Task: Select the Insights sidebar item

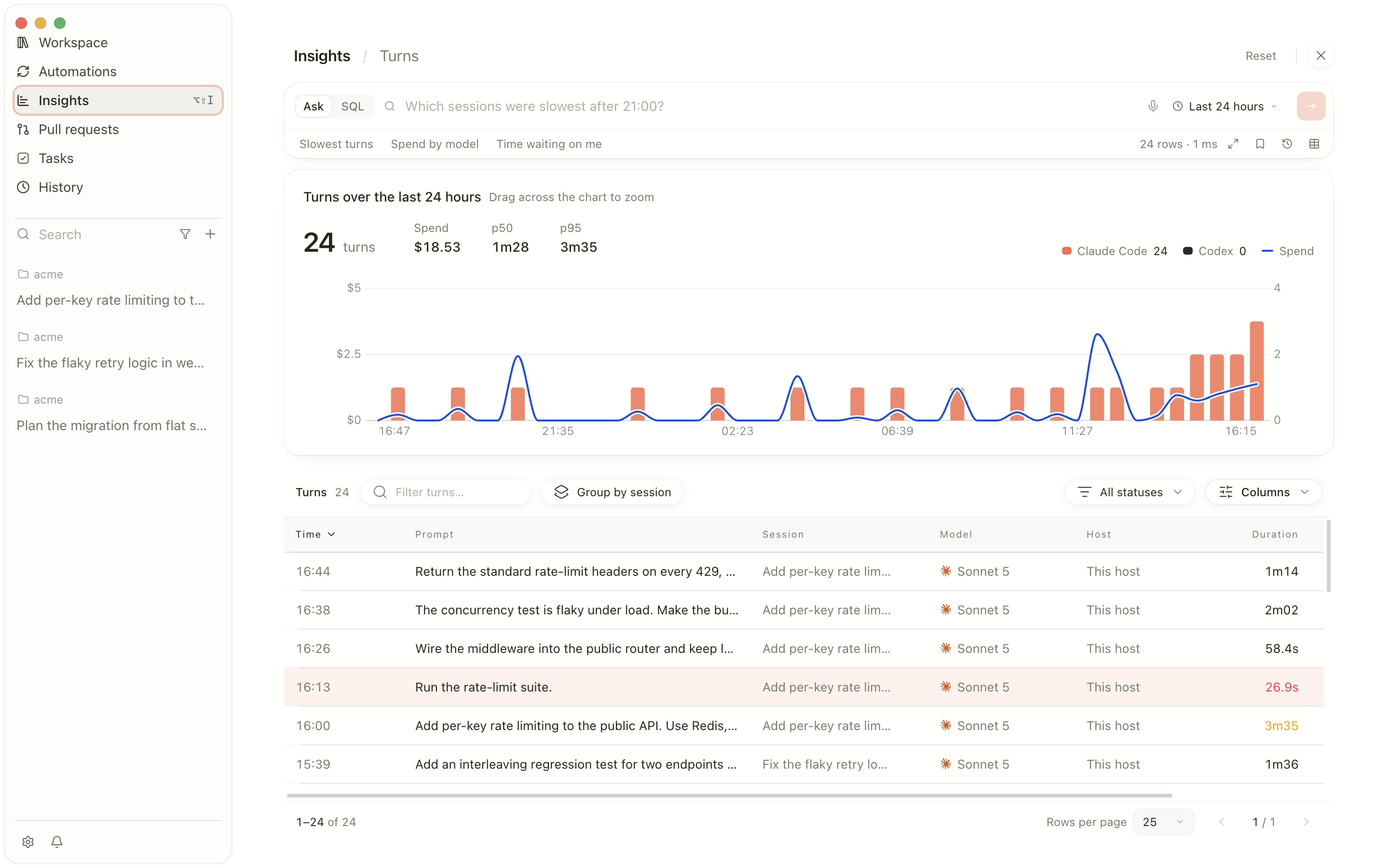Action: [118, 100]
